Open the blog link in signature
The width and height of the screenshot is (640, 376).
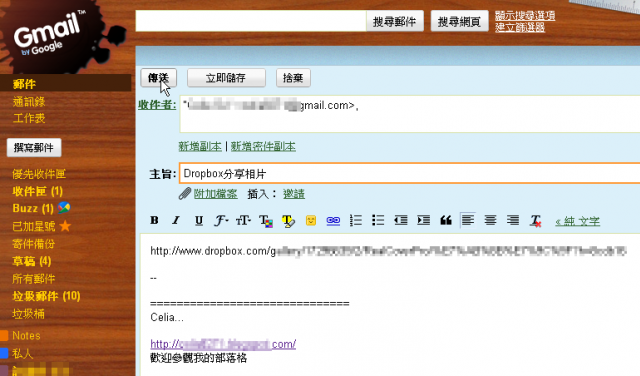click(223, 344)
